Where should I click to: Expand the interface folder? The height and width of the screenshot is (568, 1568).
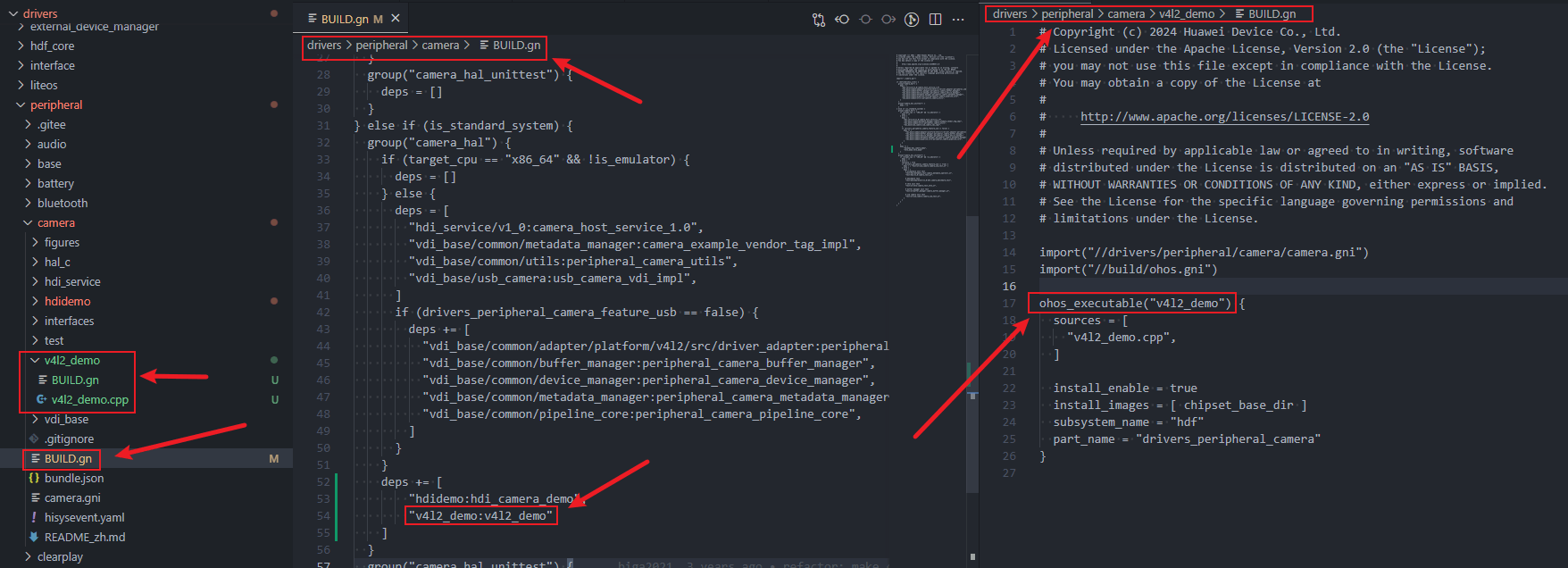pyautogui.click(x=21, y=65)
